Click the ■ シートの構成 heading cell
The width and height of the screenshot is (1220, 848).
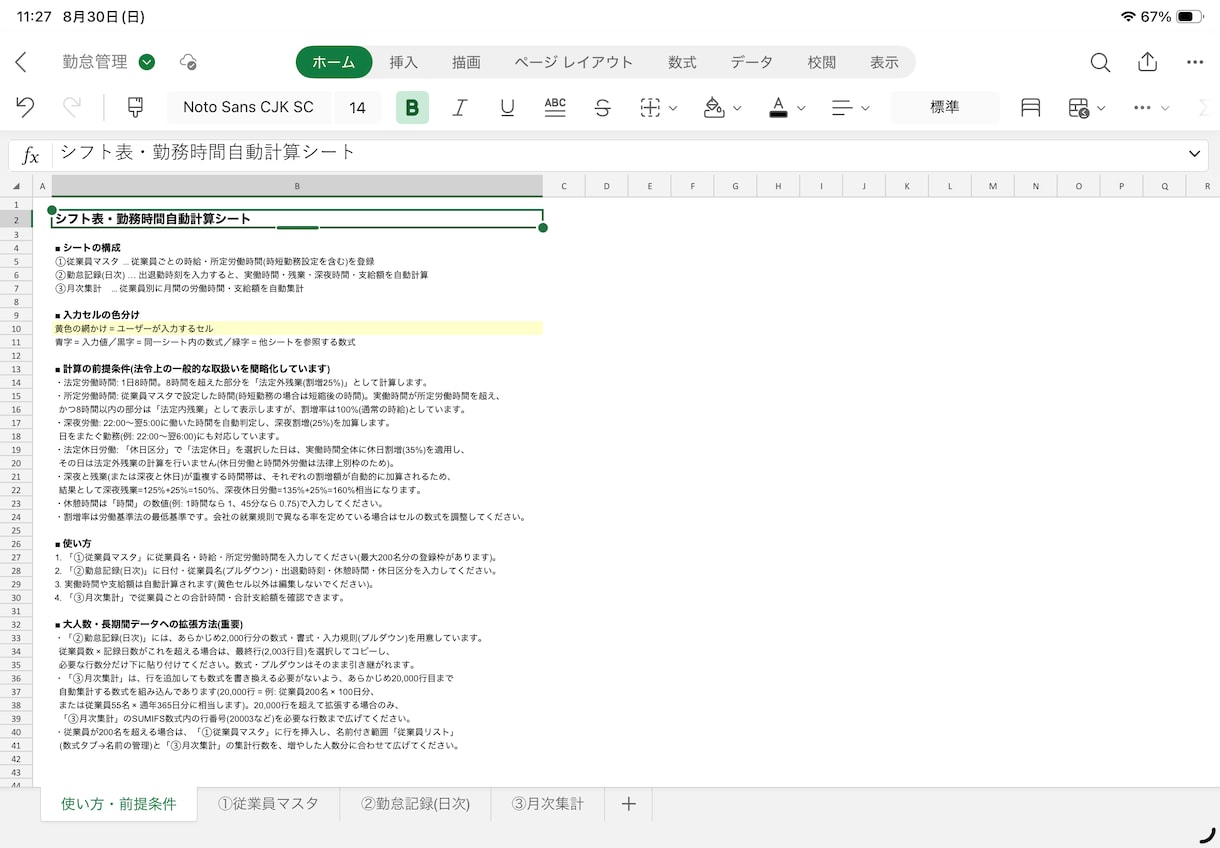point(297,247)
